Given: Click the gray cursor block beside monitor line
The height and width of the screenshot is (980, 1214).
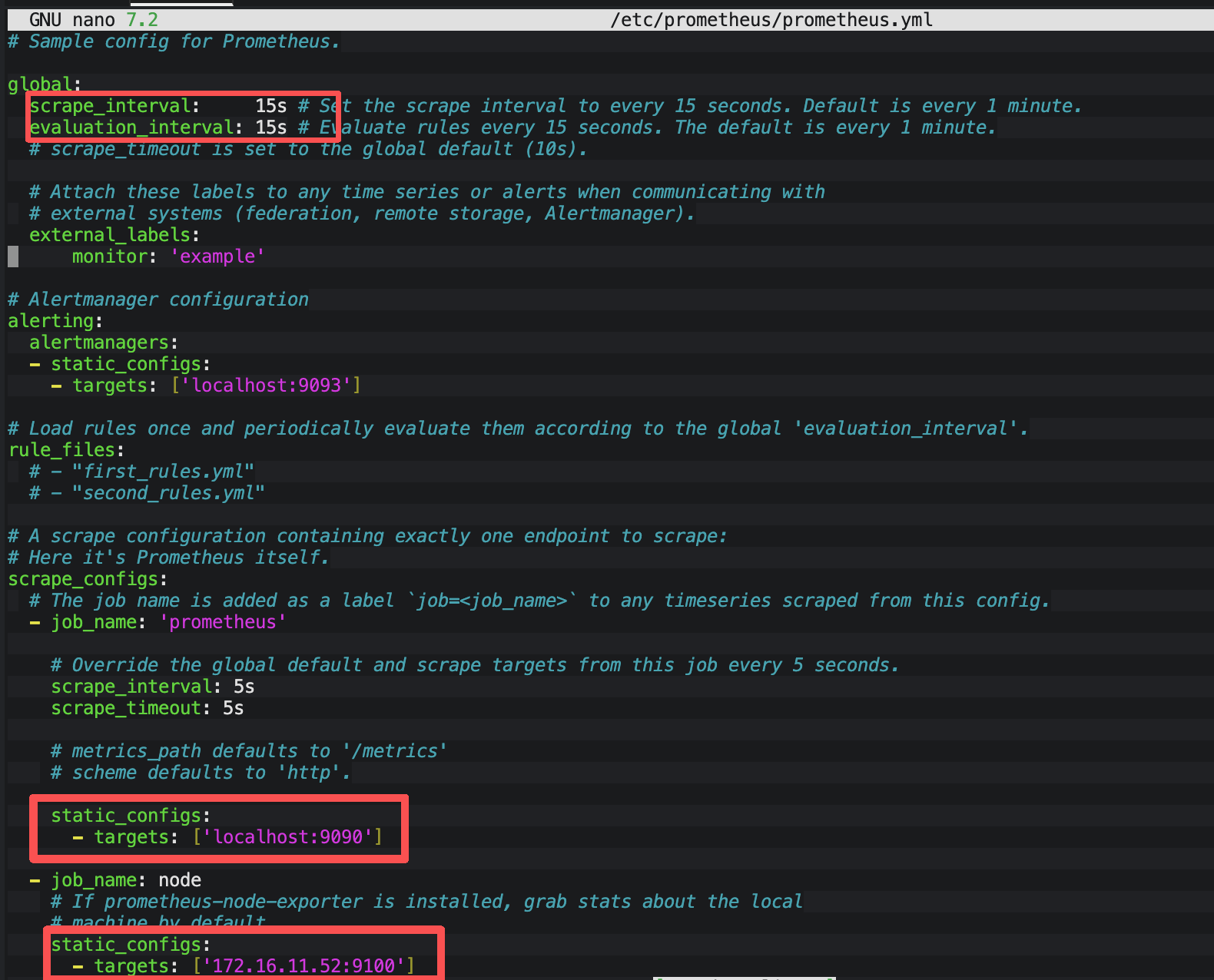Looking at the screenshot, I should pyautogui.click(x=13, y=257).
